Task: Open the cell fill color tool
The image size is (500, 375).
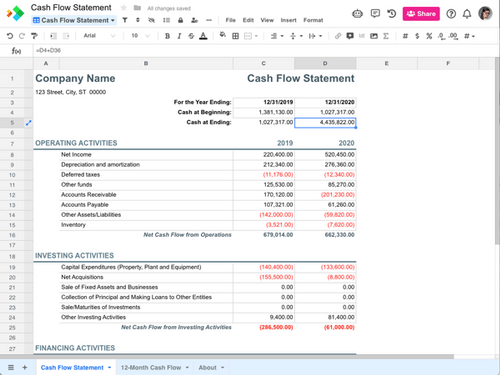Action: click(222, 35)
